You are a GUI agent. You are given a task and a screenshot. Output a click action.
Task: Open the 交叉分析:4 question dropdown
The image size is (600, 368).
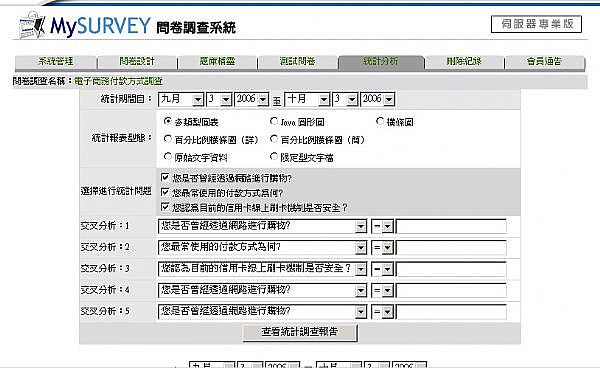click(262, 291)
